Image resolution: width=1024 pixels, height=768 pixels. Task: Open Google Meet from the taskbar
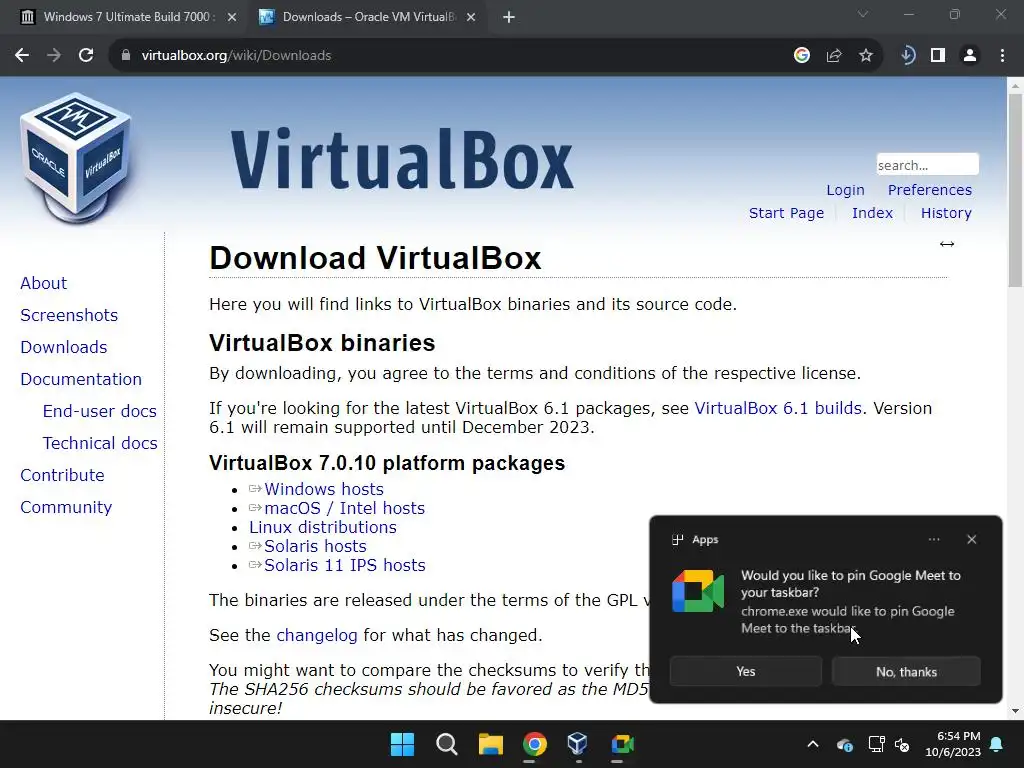pyautogui.click(x=622, y=744)
